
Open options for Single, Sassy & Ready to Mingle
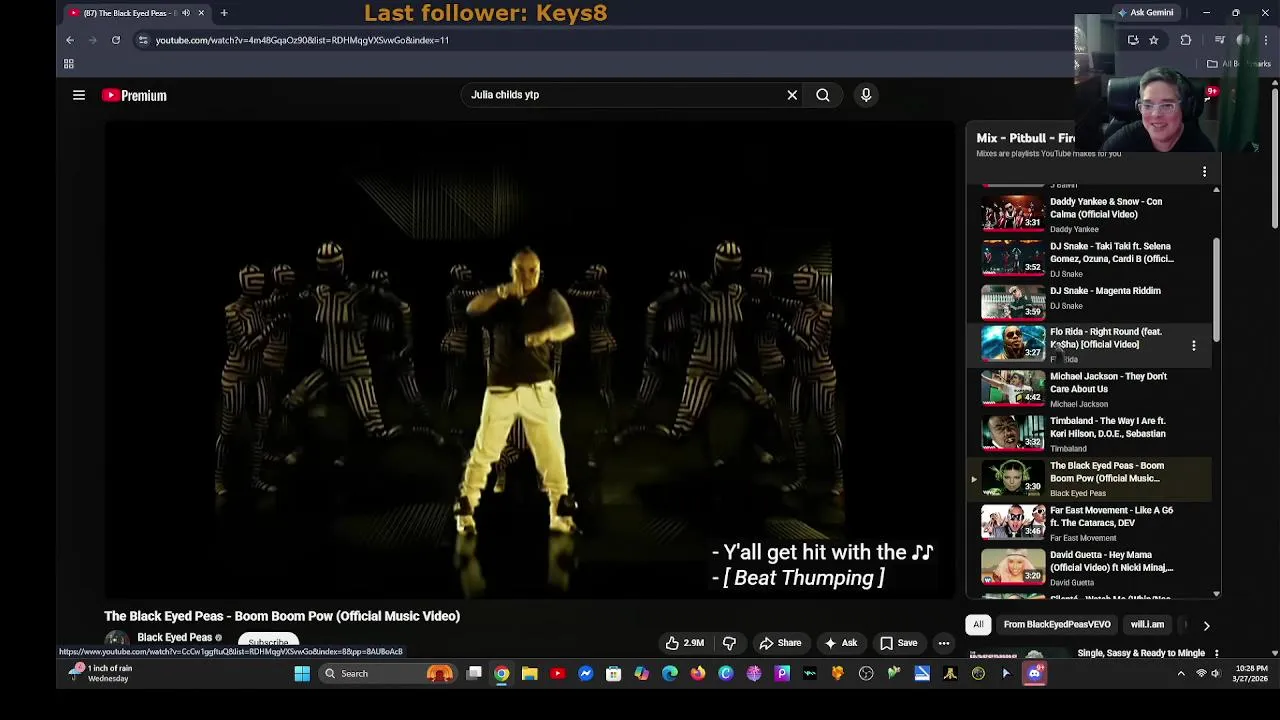[1217, 653]
